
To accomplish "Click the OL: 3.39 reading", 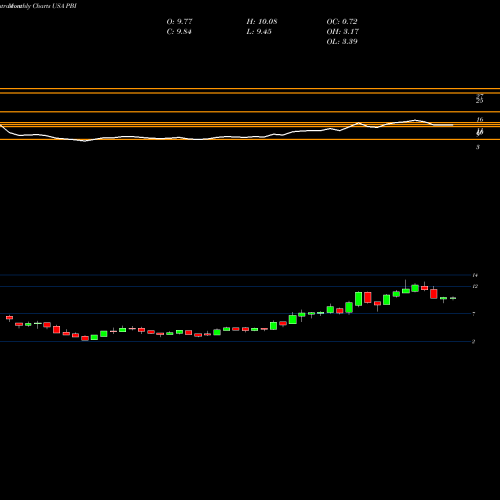I will (x=342, y=42).
